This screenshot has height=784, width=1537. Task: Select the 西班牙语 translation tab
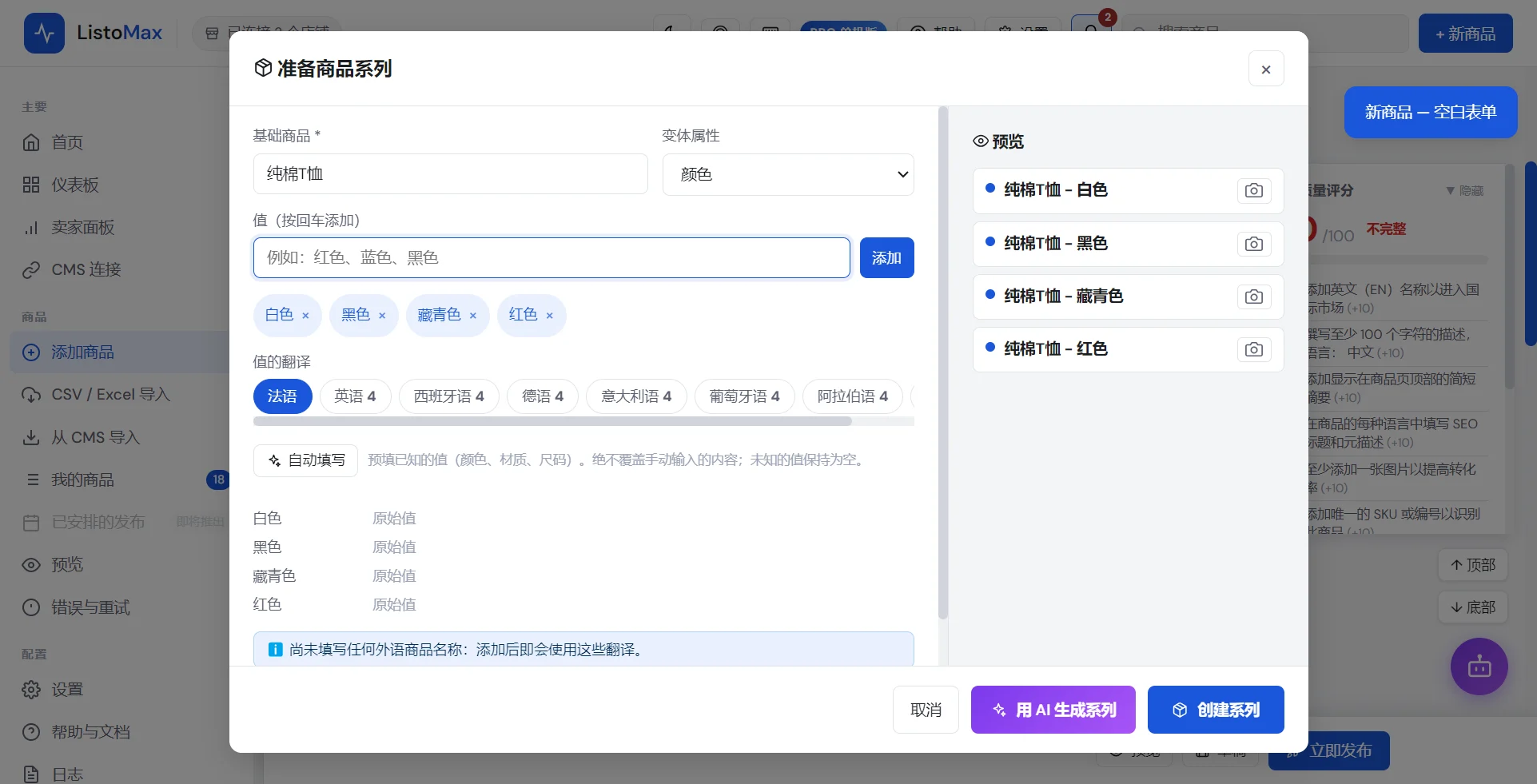tap(448, 396)
